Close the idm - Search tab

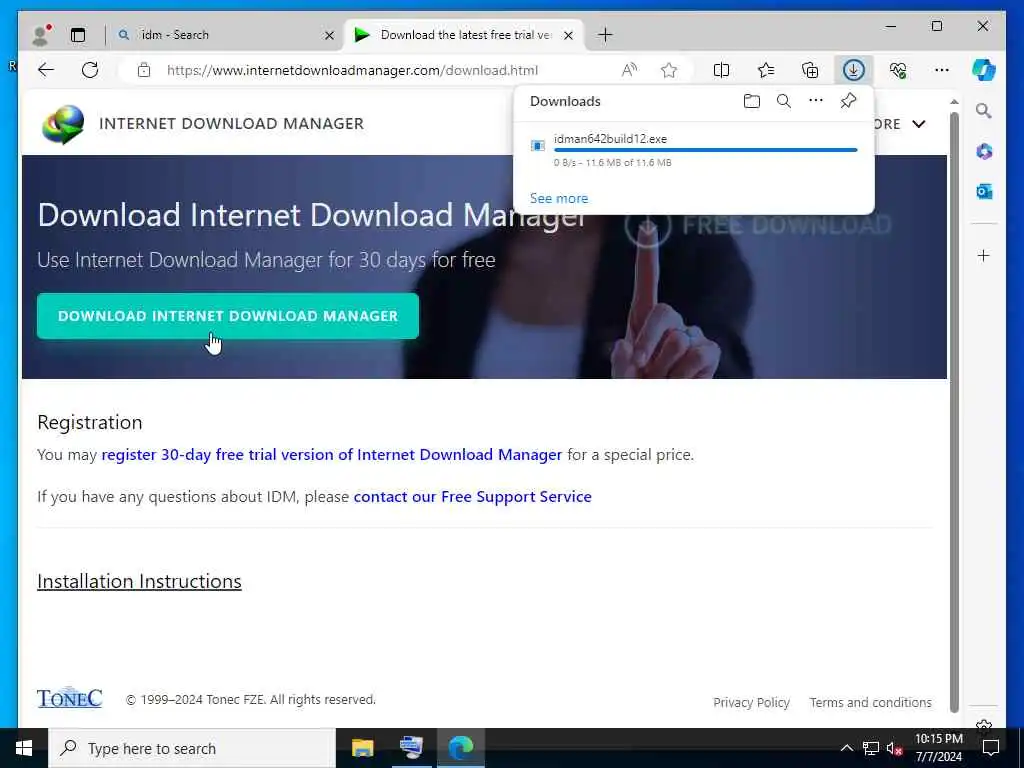click(329, 35)
